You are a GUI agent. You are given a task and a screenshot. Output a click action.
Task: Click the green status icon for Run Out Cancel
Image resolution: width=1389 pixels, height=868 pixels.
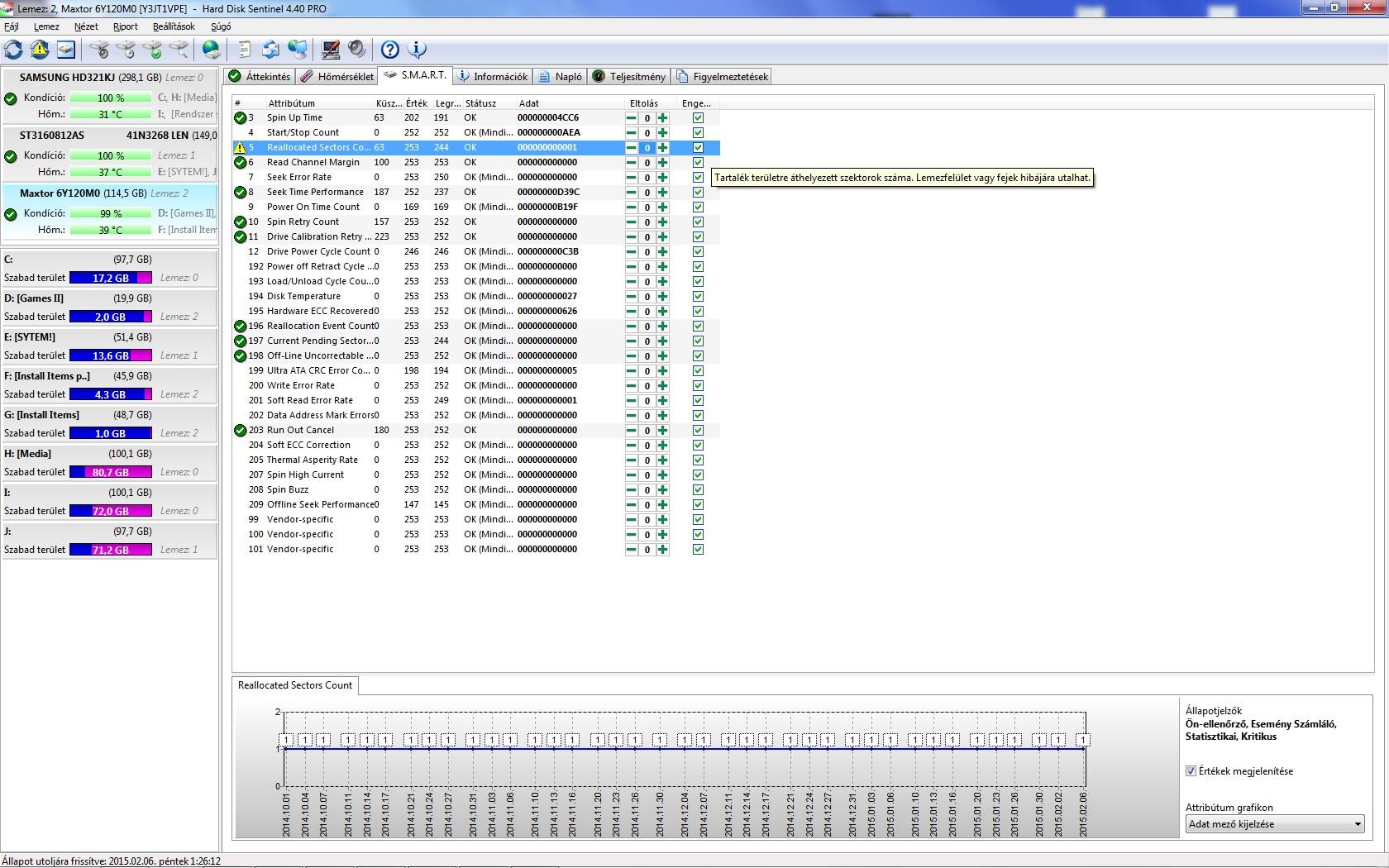240,431
